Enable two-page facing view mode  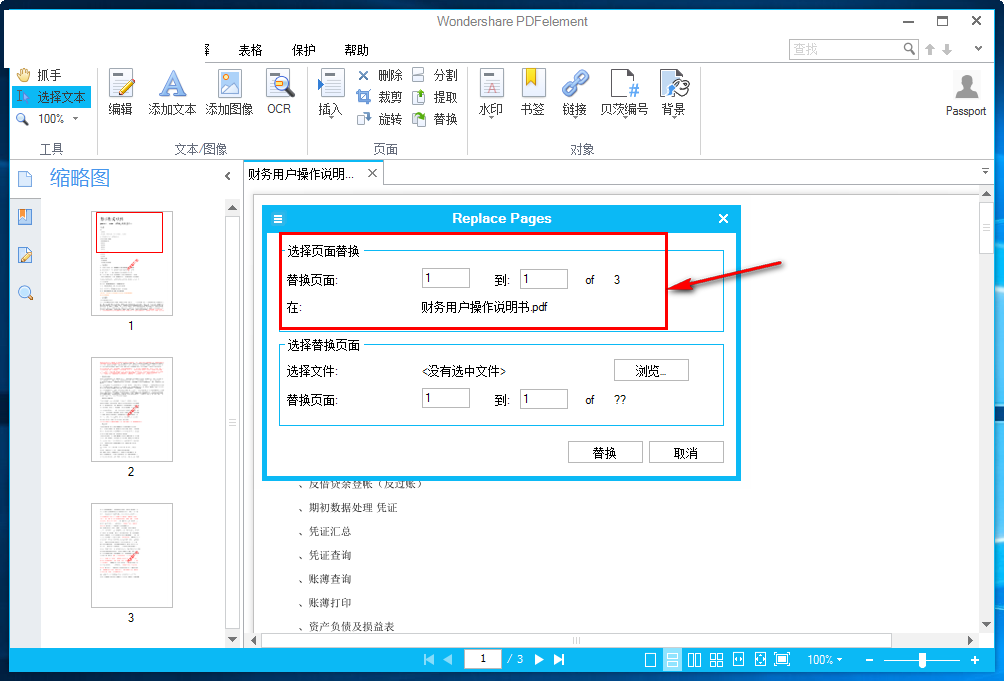694,659
